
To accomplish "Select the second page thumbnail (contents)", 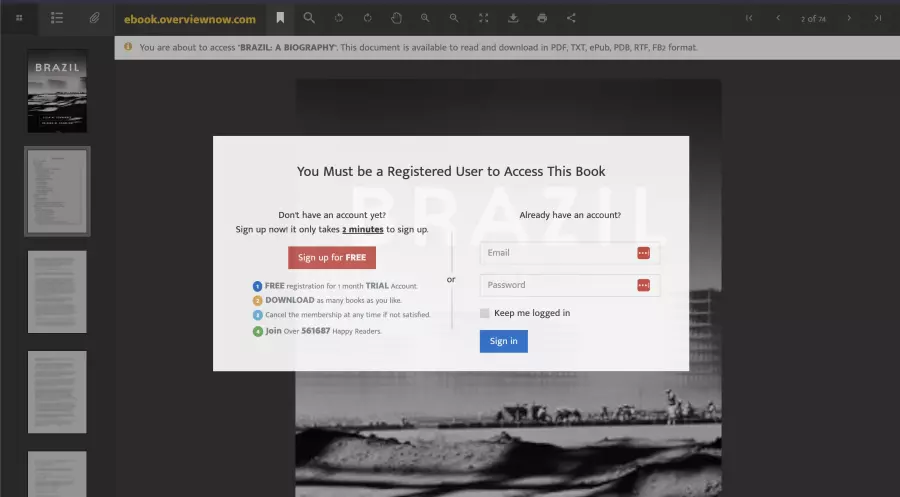I will pos(57,191).
